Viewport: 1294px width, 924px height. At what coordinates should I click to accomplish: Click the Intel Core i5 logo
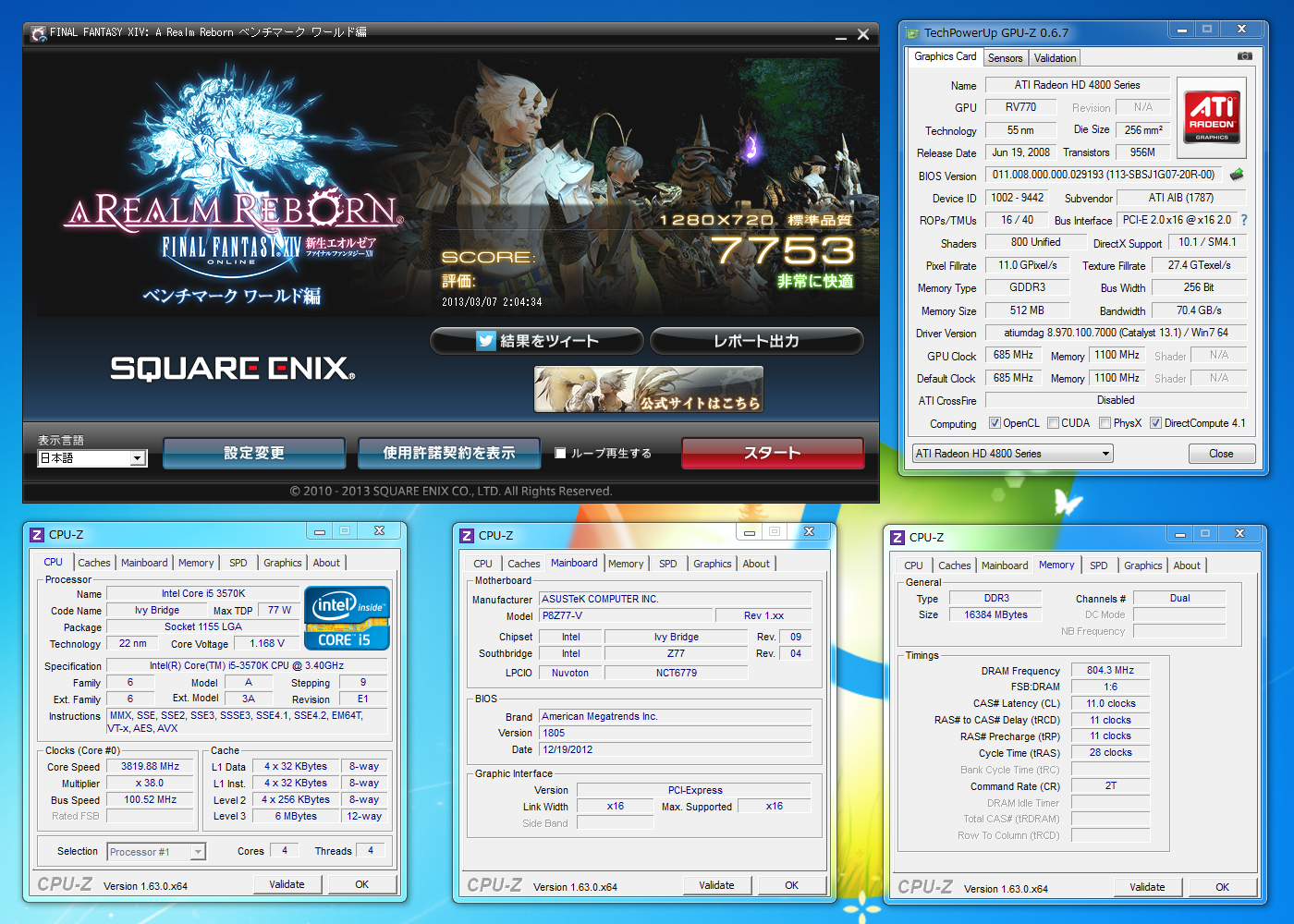[347, 618]
